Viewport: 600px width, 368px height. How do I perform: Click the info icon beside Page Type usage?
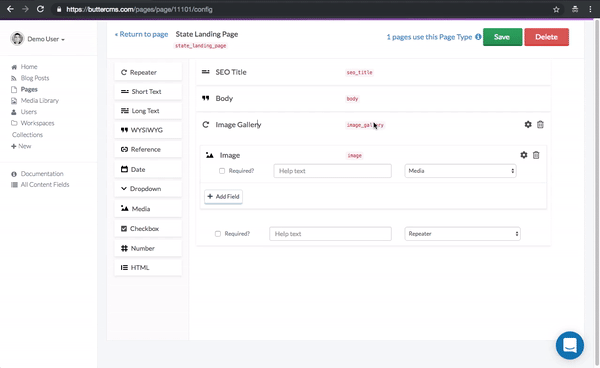(x=478, y=37)
